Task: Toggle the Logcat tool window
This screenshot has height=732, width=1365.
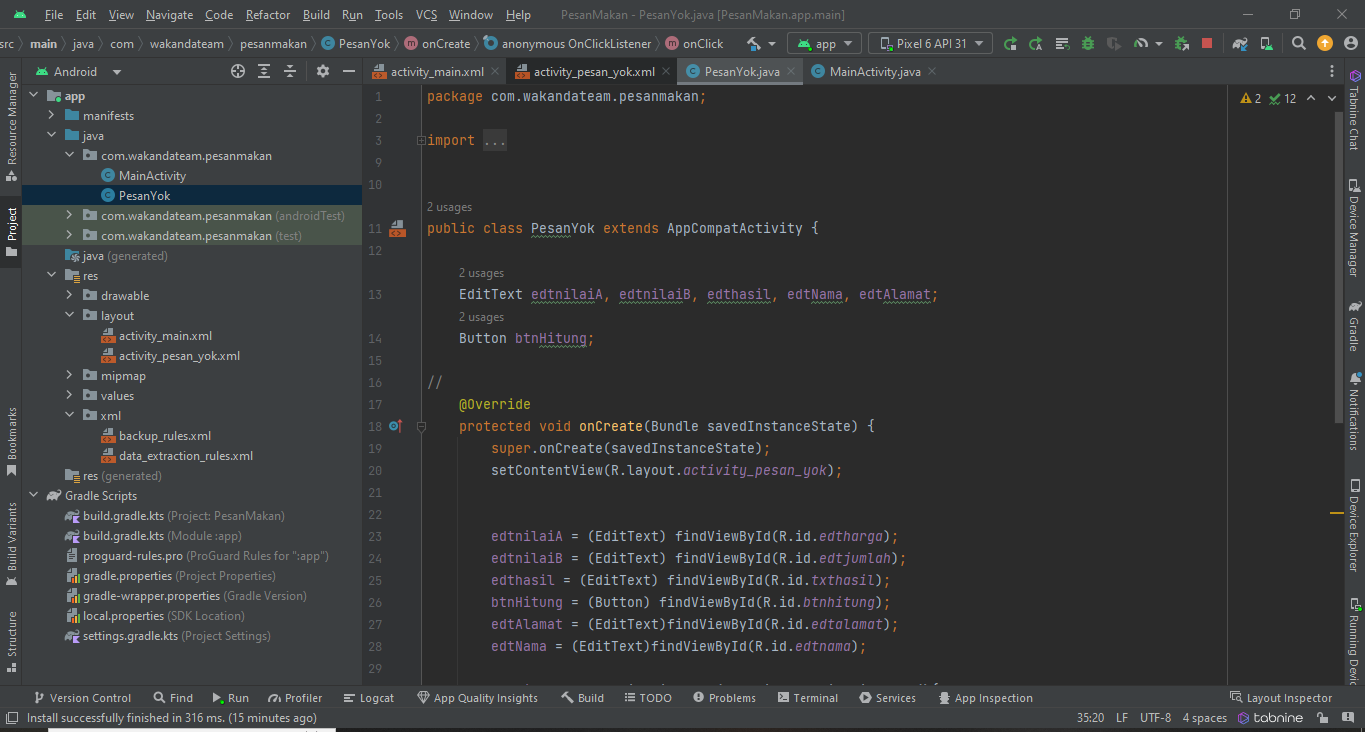Action: pyautogui.click(x=368, y=698)
